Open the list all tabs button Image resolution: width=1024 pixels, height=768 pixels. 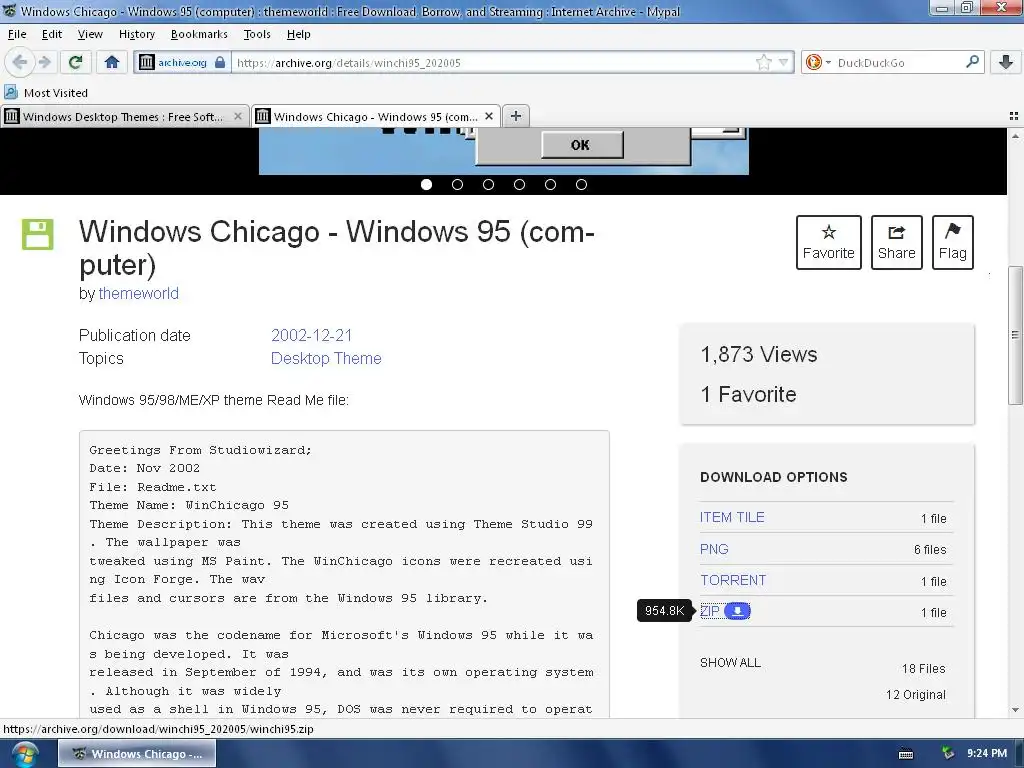pos(1014,116)
